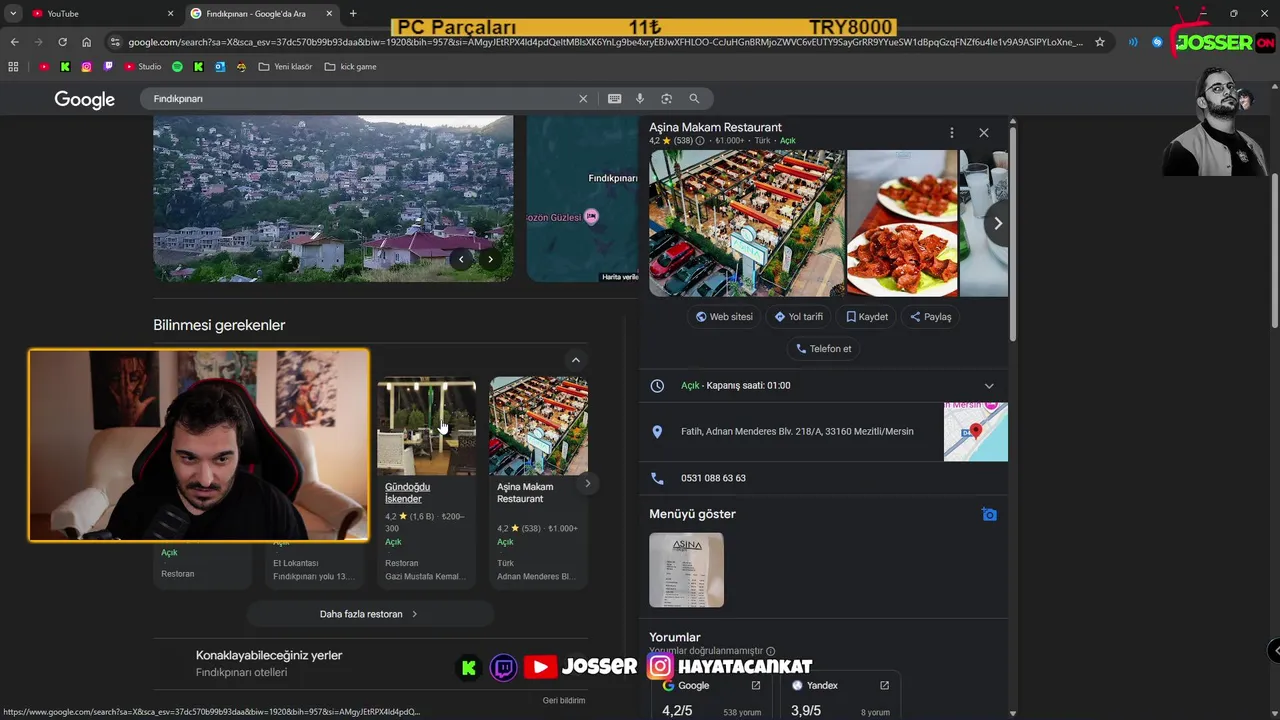Open Konaklayabileceğiniz yerler section

269,656
